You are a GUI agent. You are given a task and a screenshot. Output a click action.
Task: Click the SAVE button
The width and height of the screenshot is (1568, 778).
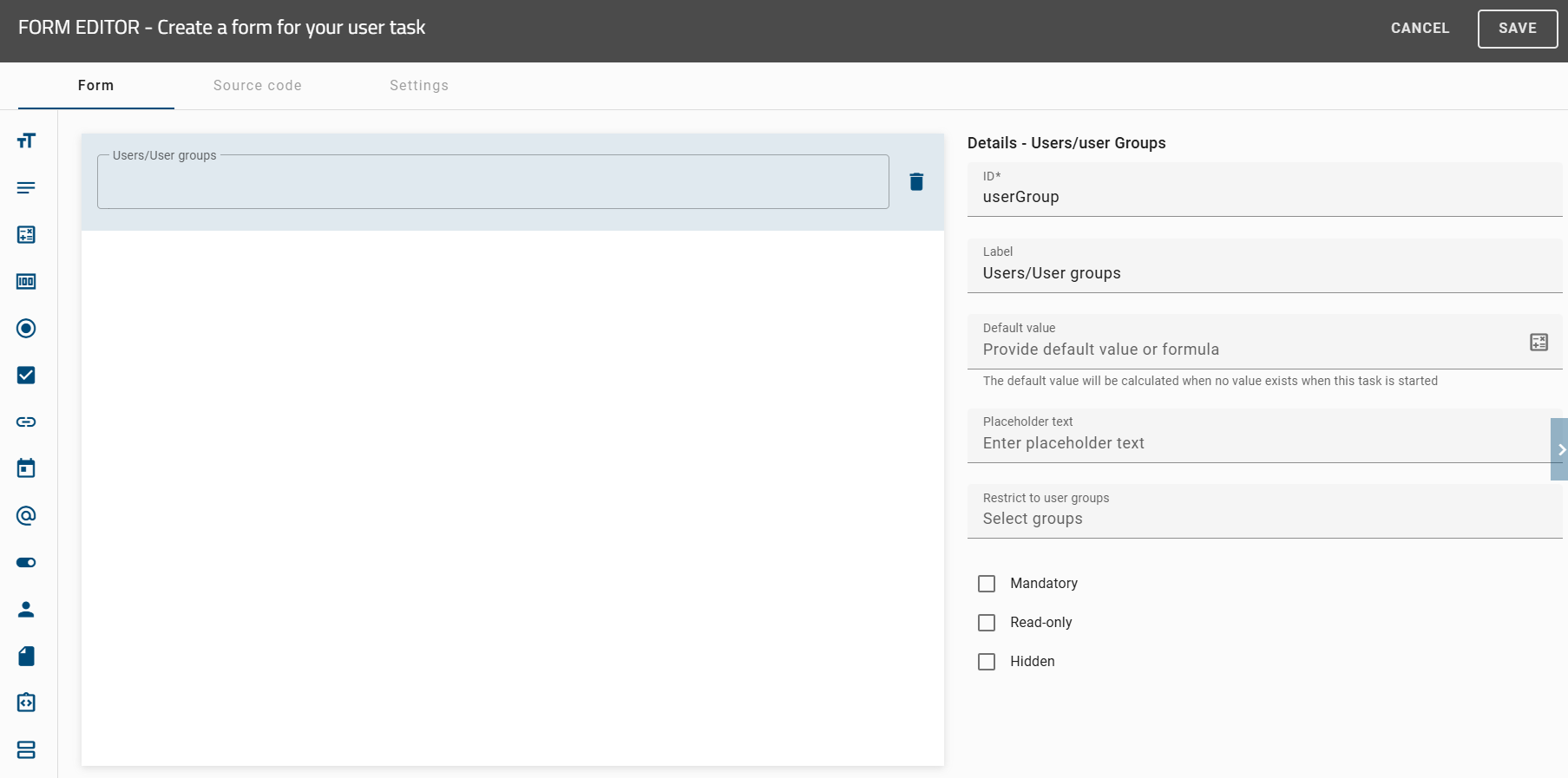coord(1517,29)
